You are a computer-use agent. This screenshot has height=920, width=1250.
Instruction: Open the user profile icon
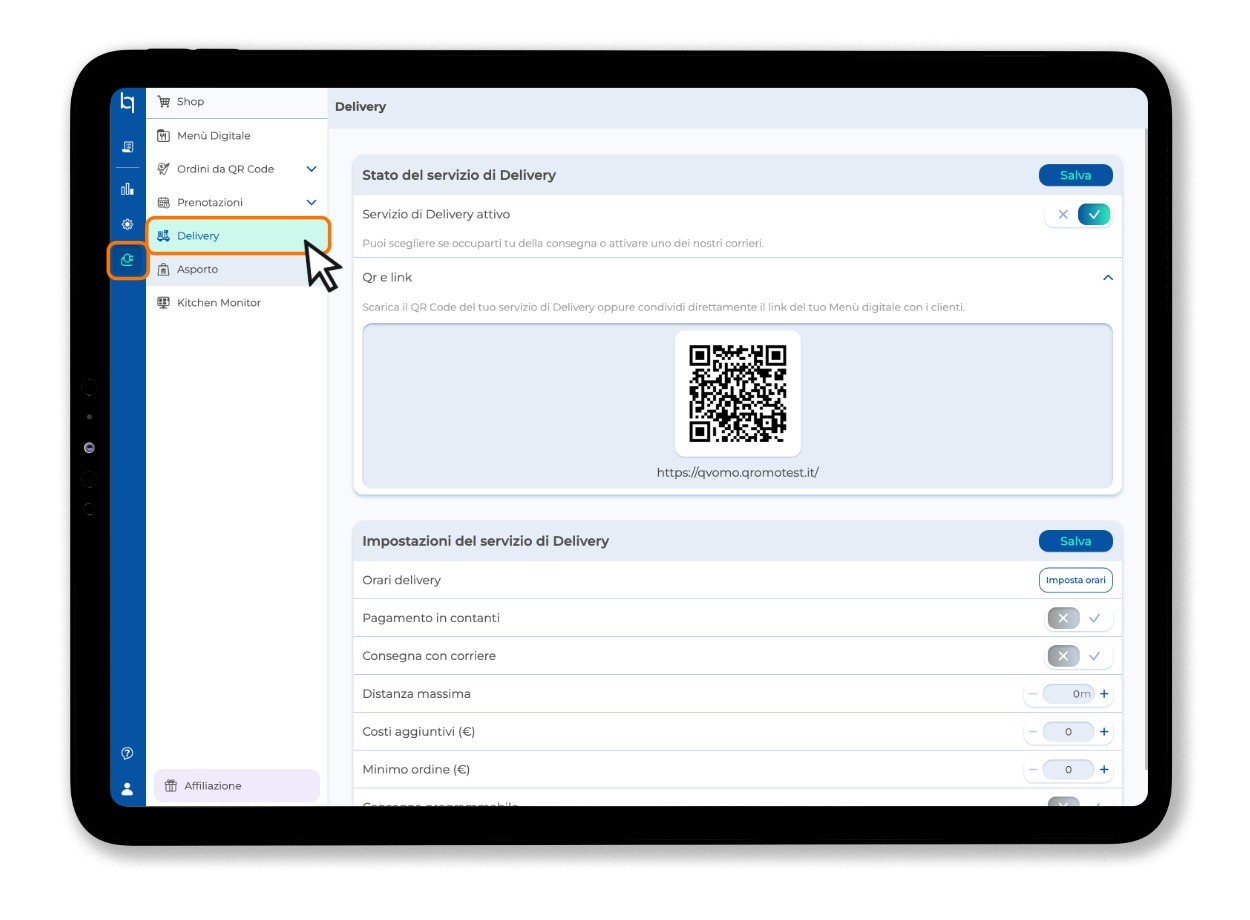tap(127, 789)
